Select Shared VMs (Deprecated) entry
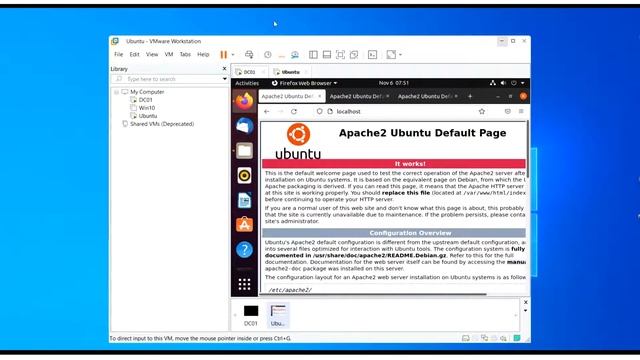Screen dimensions: 640x360 tap(158, 124)
